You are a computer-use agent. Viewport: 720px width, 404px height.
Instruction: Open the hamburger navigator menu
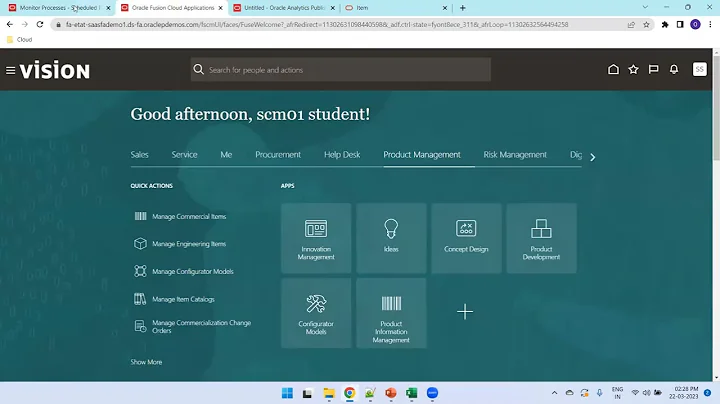[10, 70]
